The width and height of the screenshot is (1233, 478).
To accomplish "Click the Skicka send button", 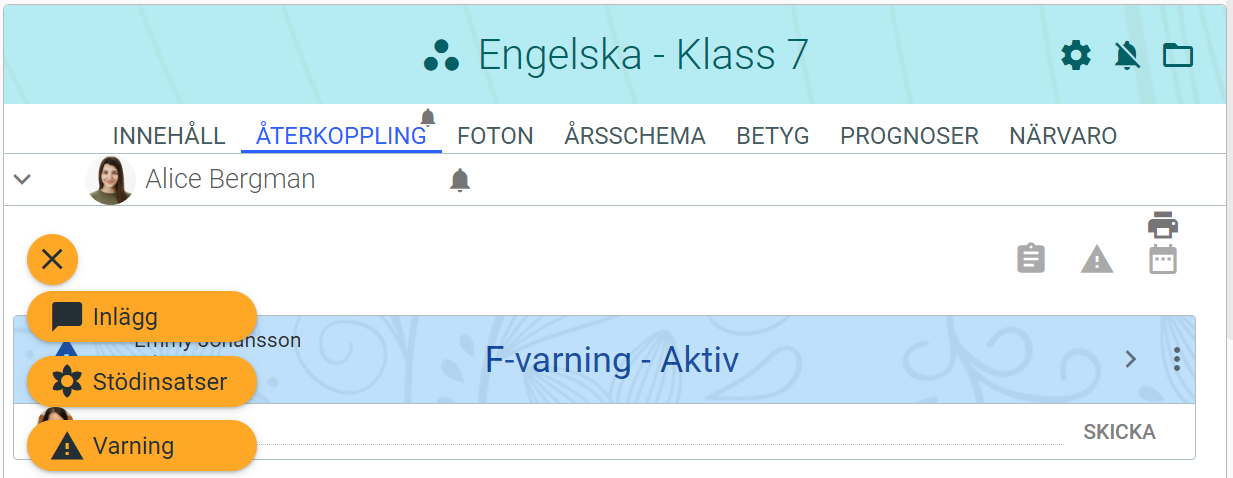I will pyautogui.click(x=1119, y=432).
